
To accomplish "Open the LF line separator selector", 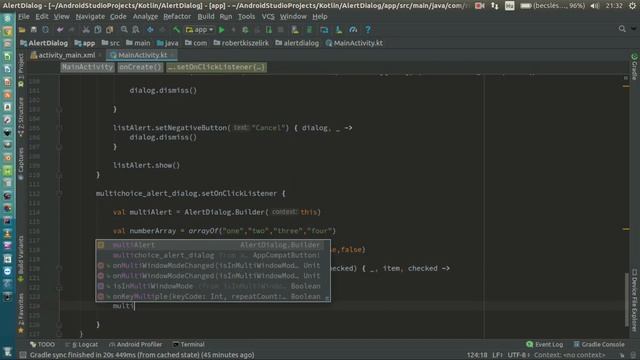I will coord(497,355).
